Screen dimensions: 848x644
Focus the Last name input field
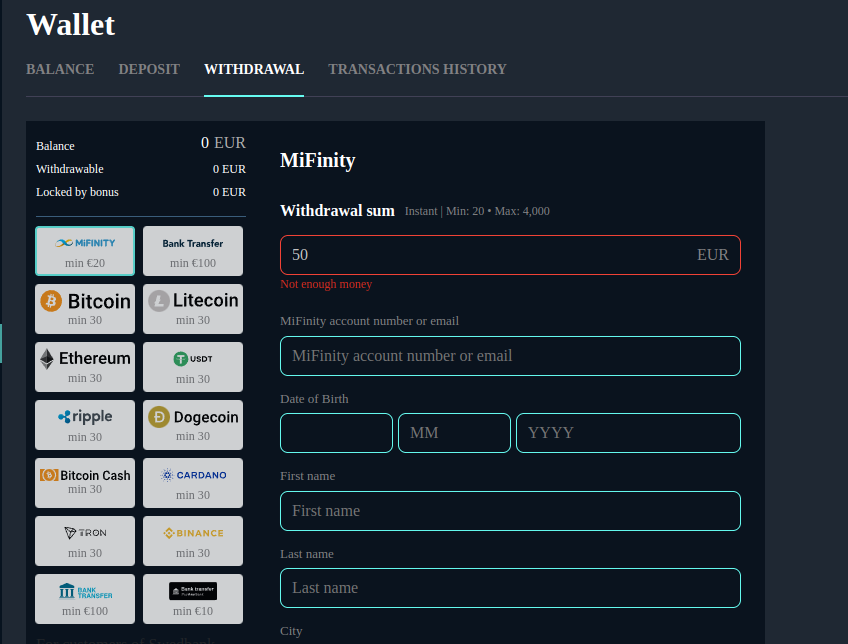point(510,588)
